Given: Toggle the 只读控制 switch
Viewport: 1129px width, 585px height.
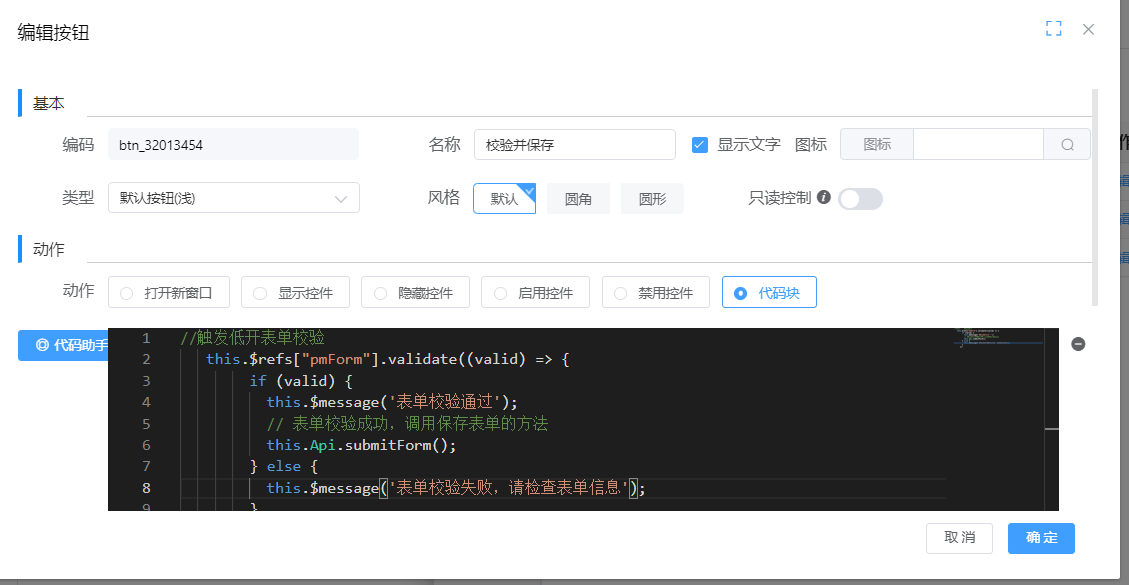Looking at the screenshot, I should tap(860, 198).
